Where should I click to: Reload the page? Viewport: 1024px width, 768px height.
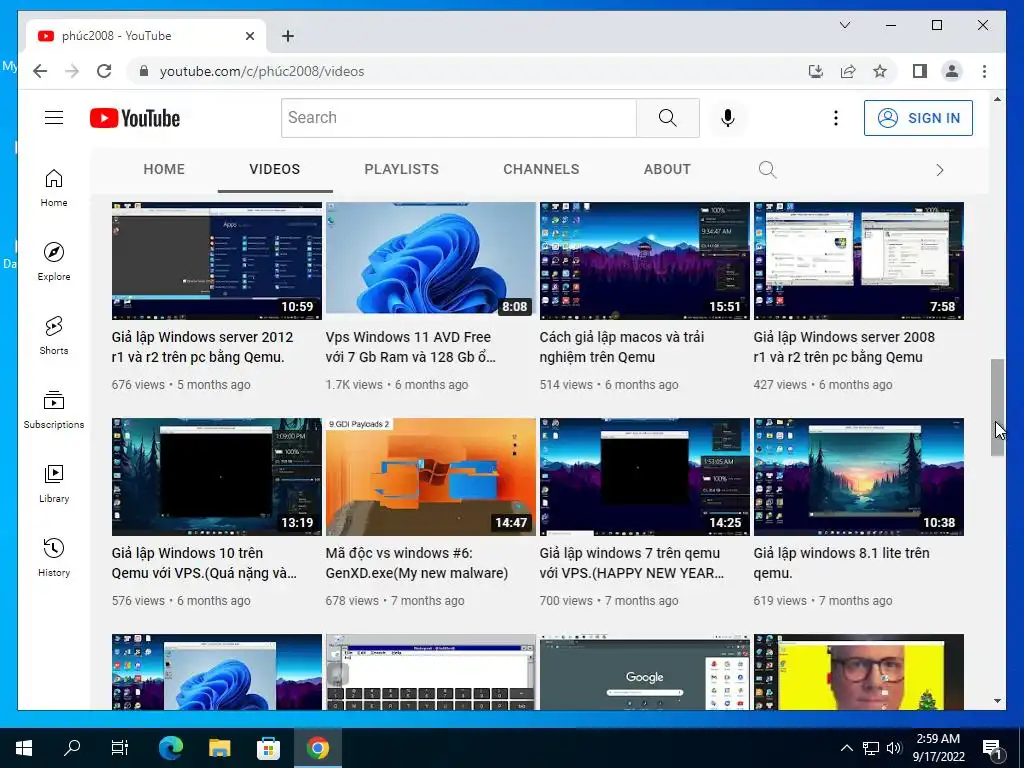pyautogui.click(x=104, y=71)
